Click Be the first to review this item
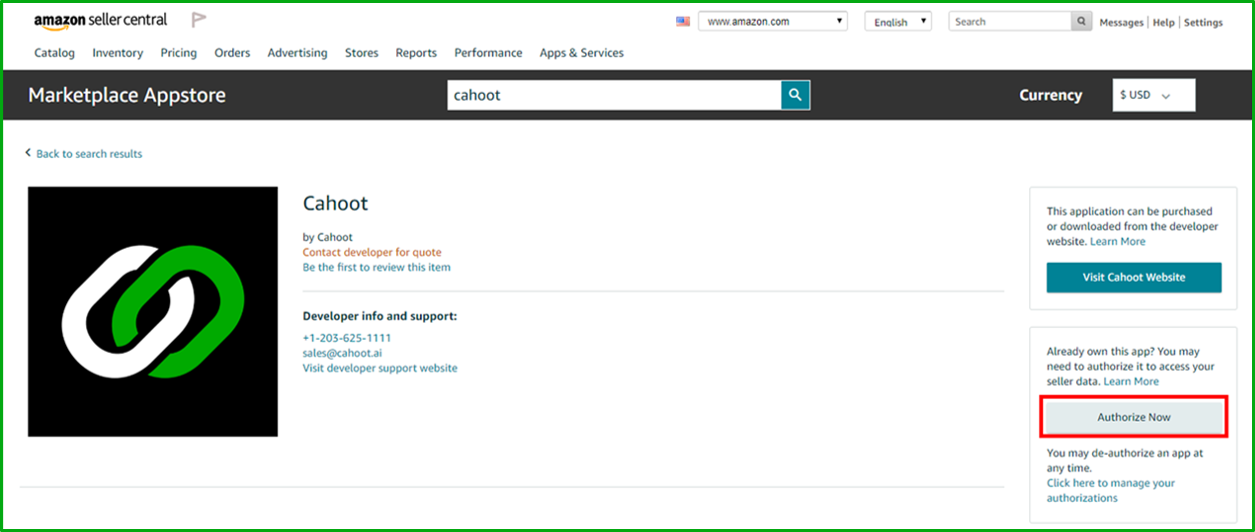This screenshot has width=1255, height=532. click(377, 267)
